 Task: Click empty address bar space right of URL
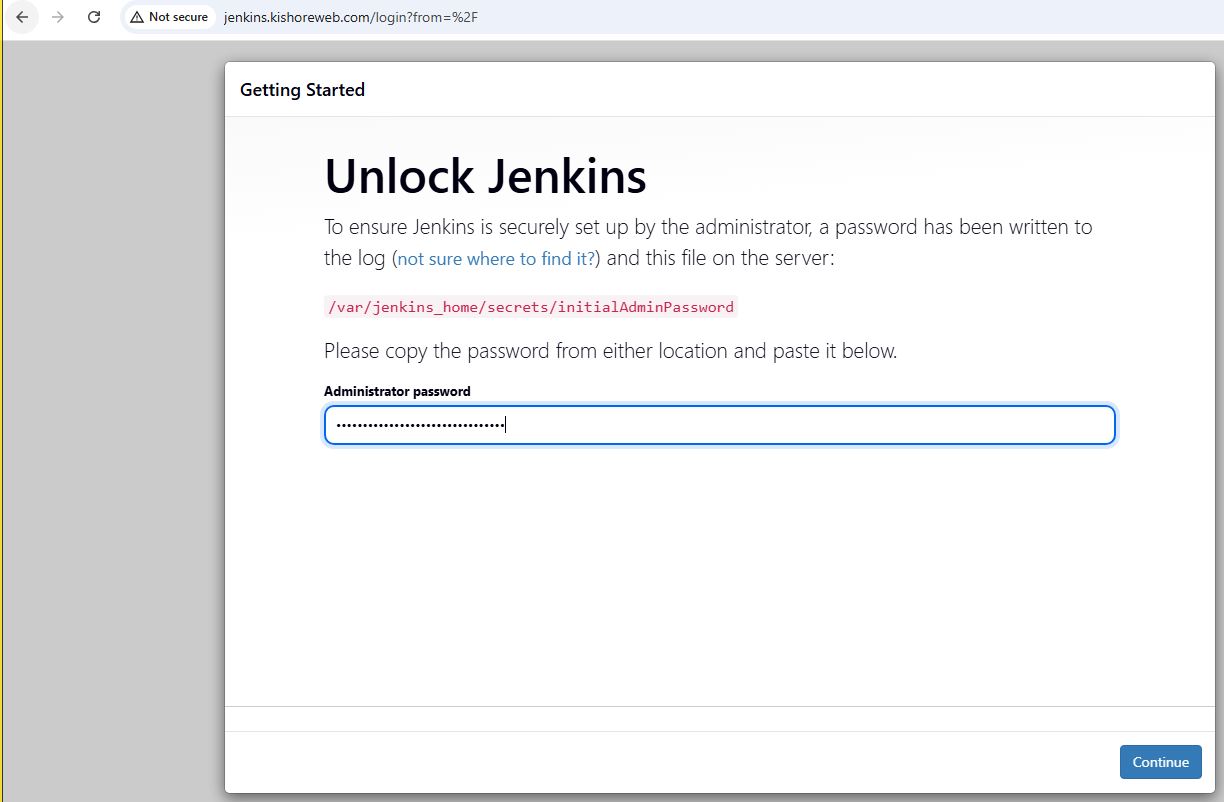850,17
